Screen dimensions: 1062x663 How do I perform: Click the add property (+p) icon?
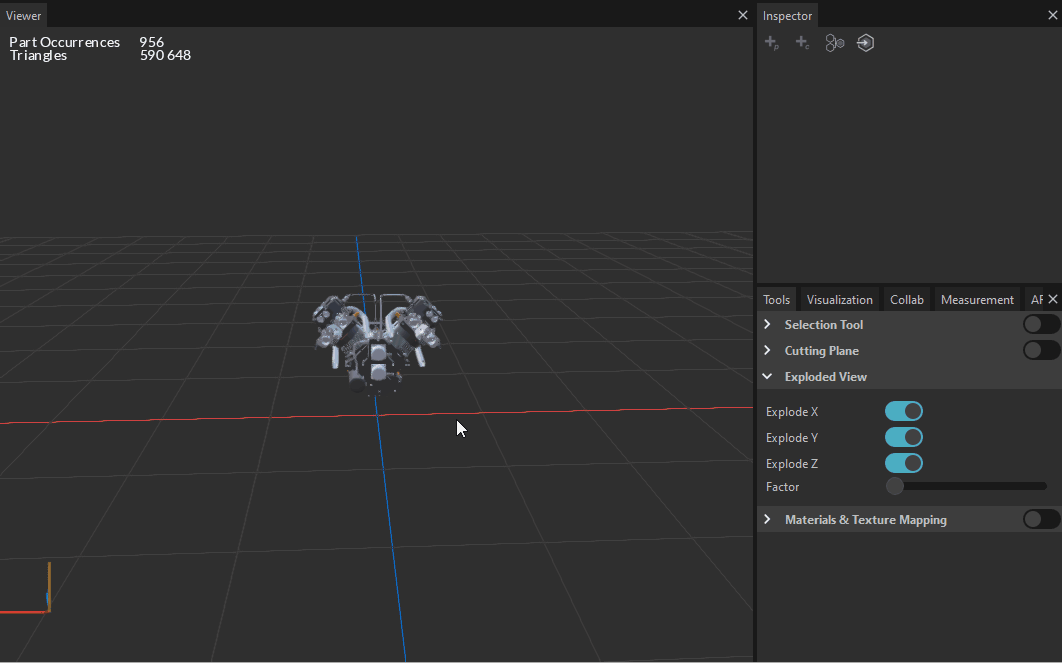click(771, 43)
